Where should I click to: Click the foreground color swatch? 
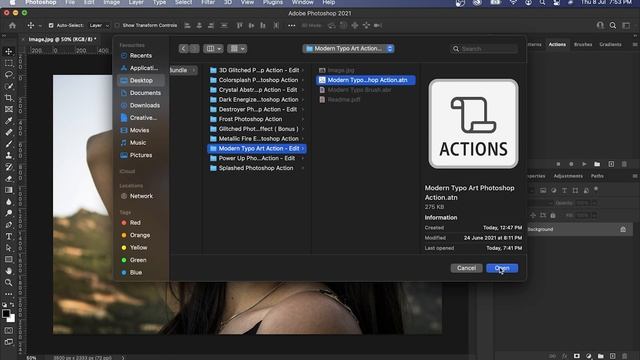[6, 313]
